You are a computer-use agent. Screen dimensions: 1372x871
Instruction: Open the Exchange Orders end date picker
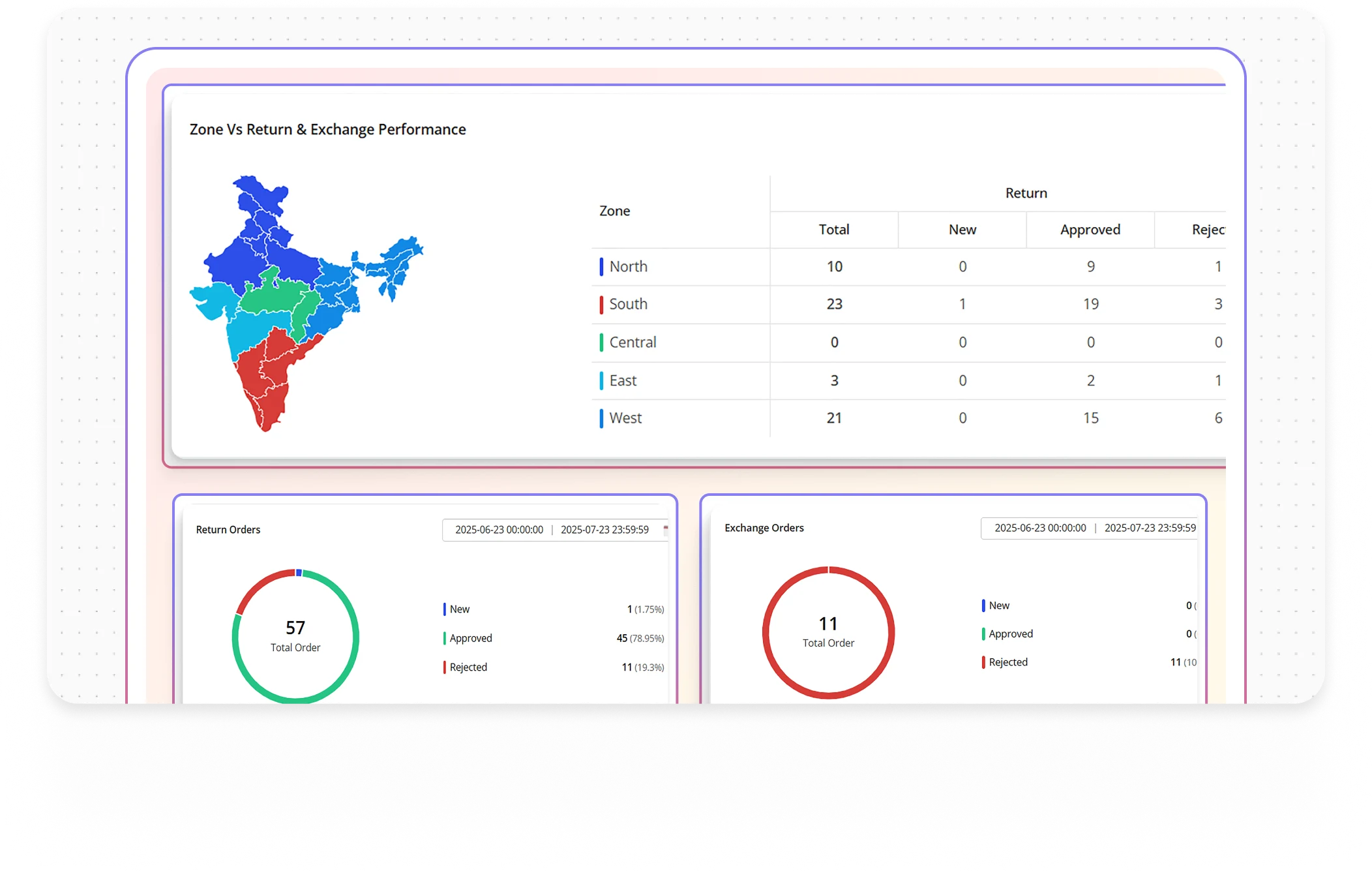click(1150, 528)
